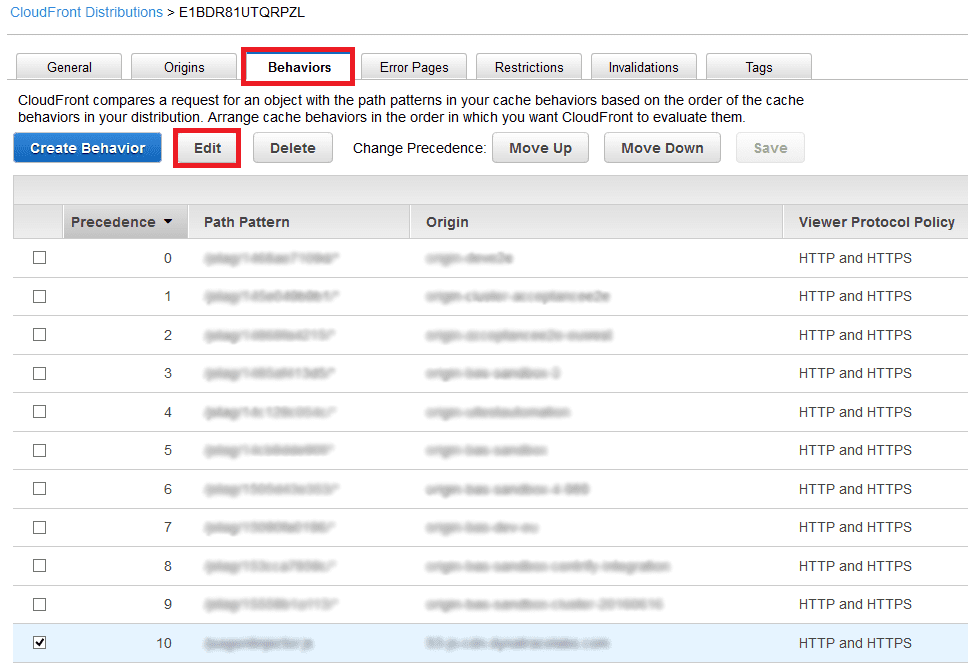Viewport: 968px width, 670px height.
Task: Click Move Up to raise precedence
Action: (540, 148)
